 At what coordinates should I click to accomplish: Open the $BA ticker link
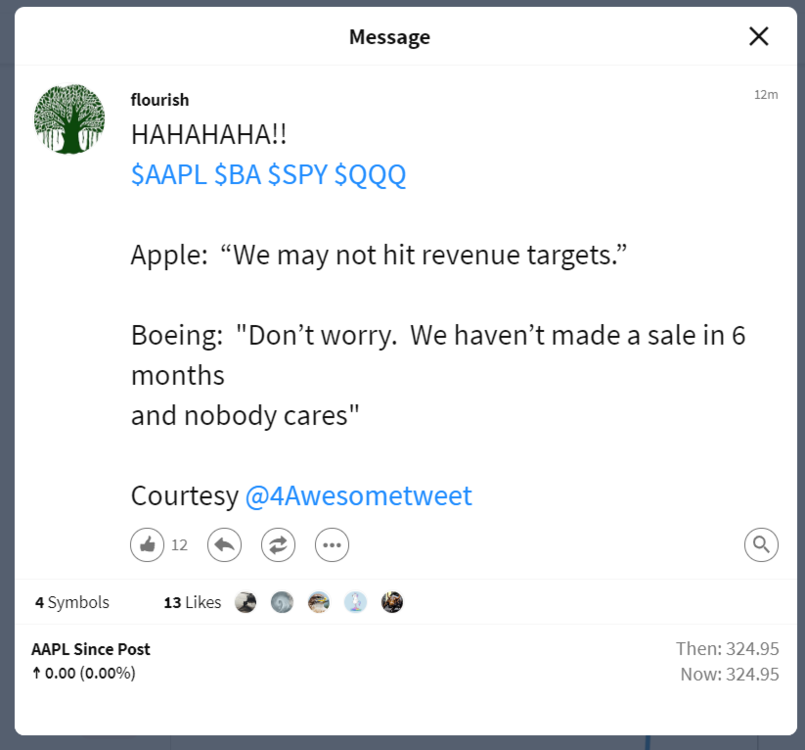tap(237, 175)
